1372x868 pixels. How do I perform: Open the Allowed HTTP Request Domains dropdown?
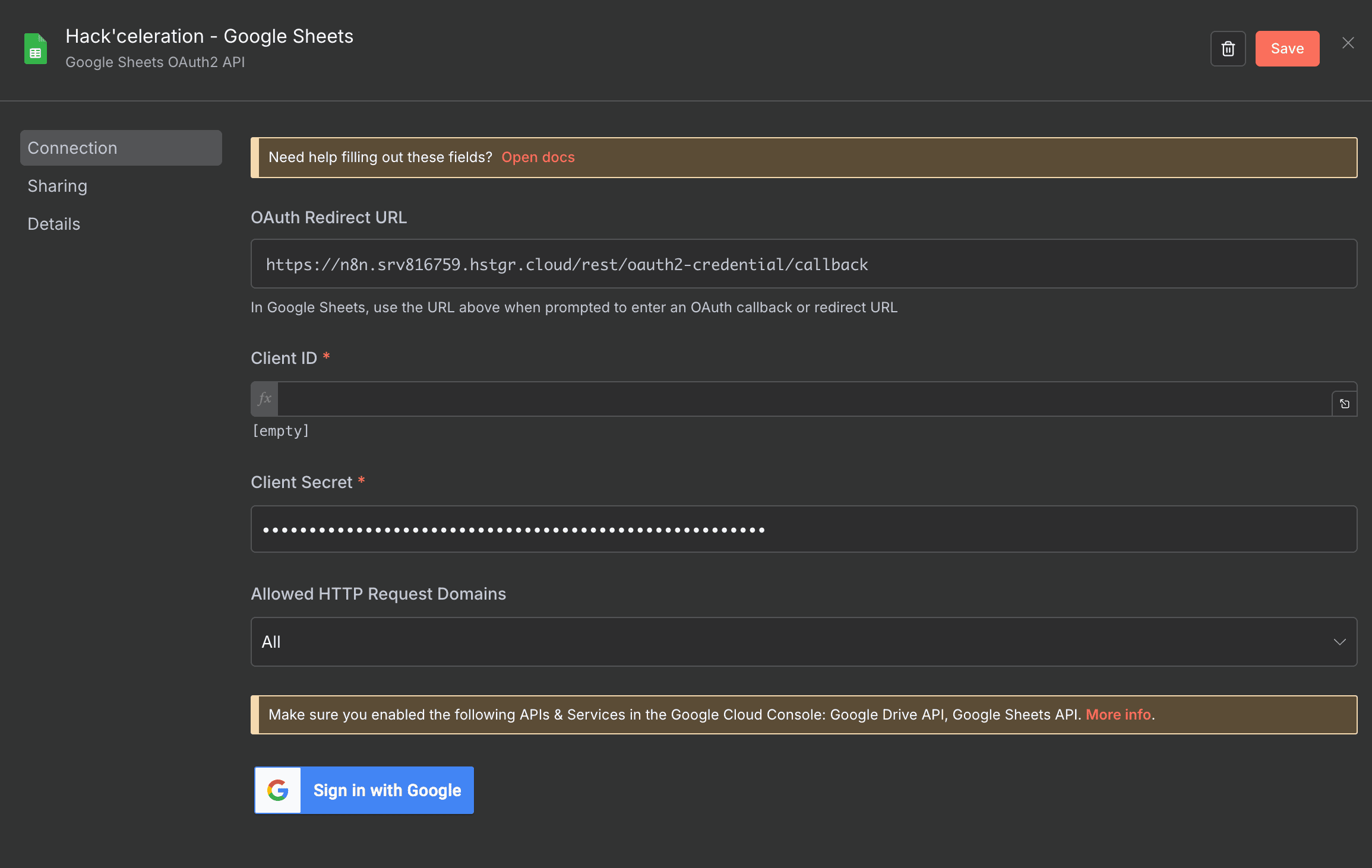click(x=803, y=641)
